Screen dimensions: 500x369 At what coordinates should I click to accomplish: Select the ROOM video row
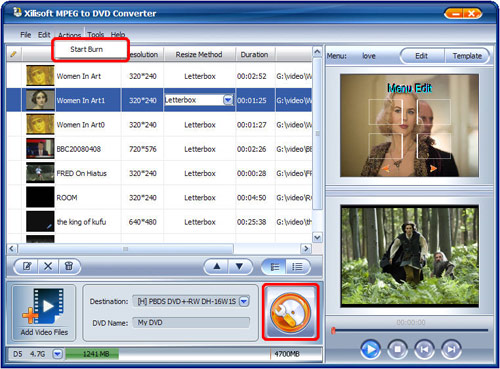click(x=159, y=198)
